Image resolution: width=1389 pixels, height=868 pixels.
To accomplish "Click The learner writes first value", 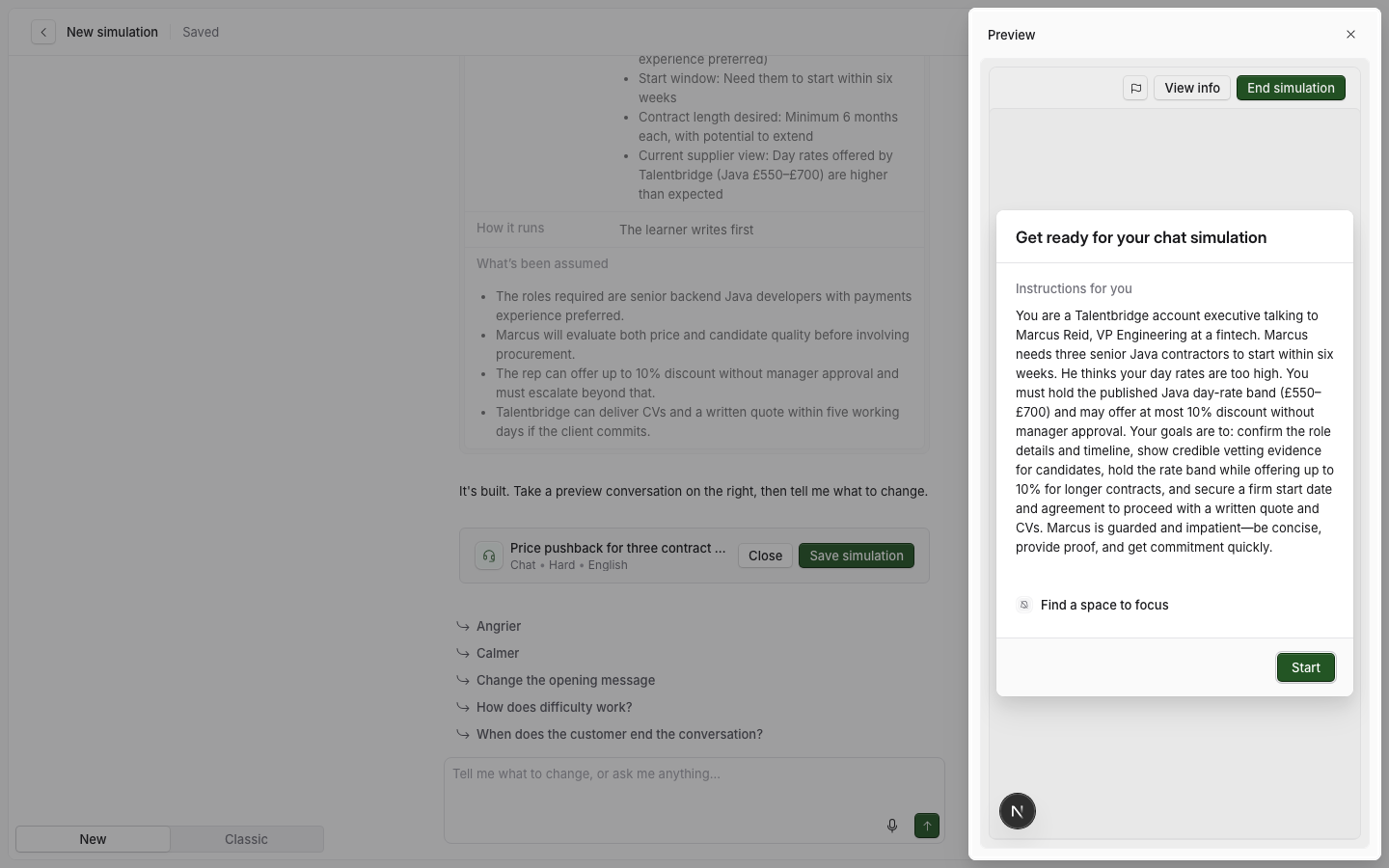I will (686, 230).
